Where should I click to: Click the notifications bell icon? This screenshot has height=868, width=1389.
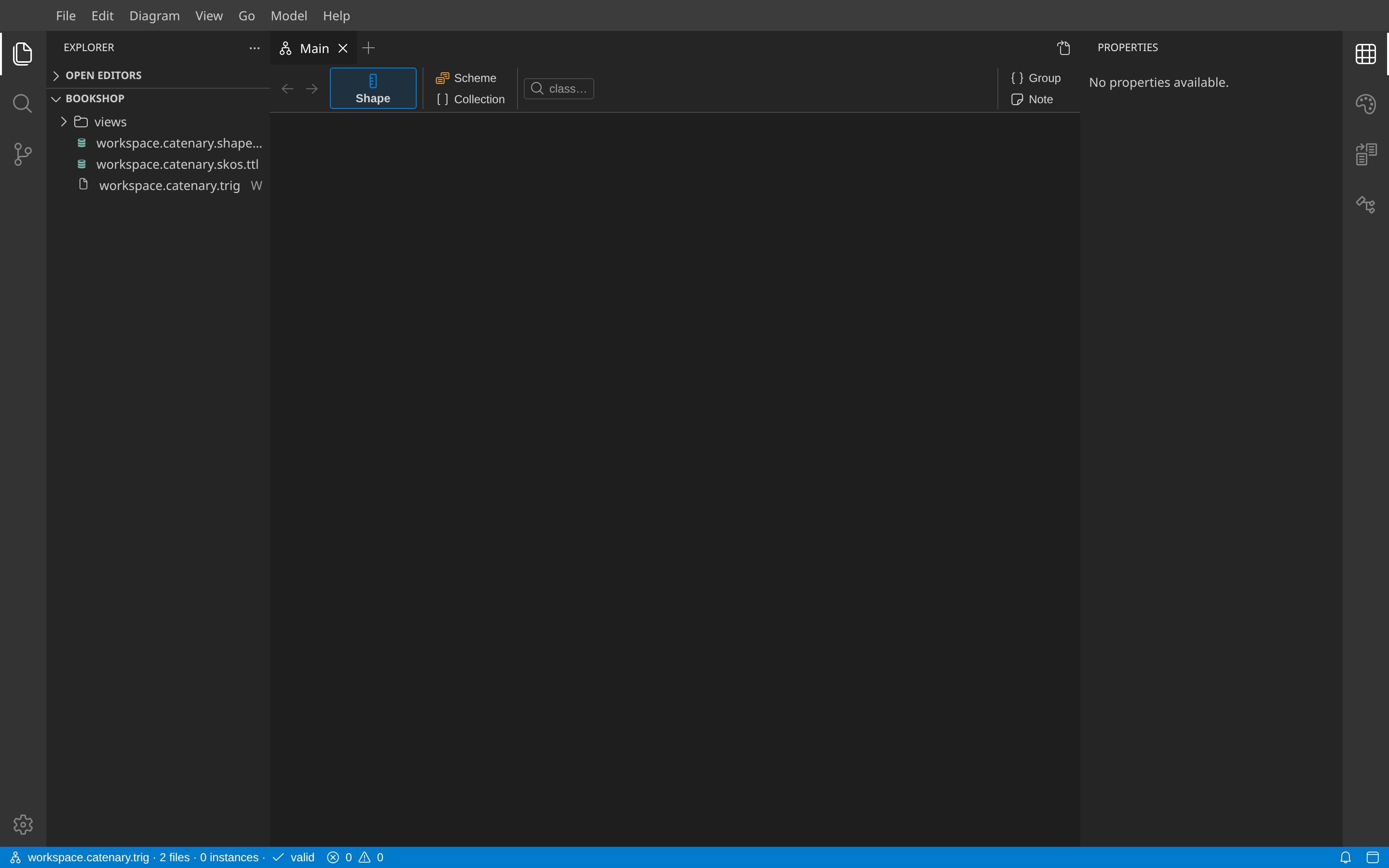pyautogui.click(x=1345, y=857)
